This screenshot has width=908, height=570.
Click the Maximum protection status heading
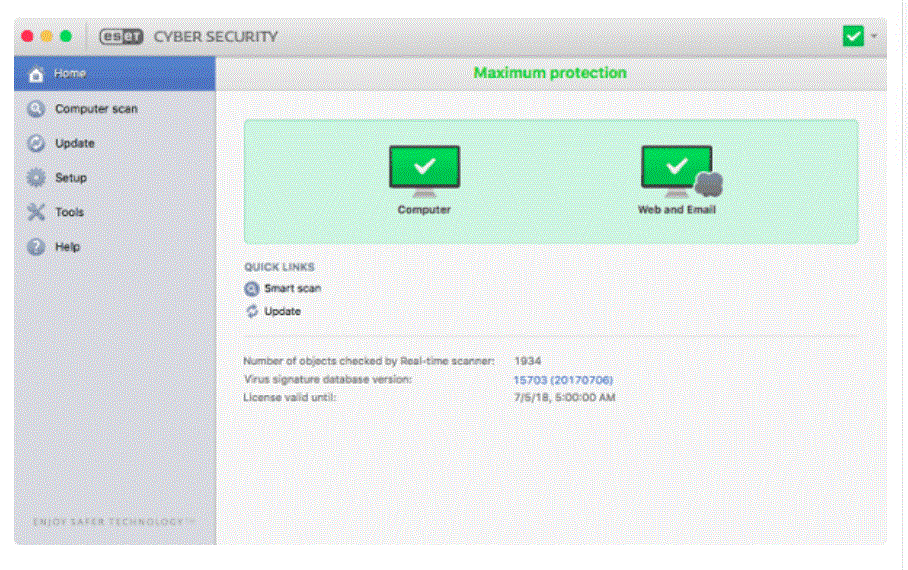550,73
